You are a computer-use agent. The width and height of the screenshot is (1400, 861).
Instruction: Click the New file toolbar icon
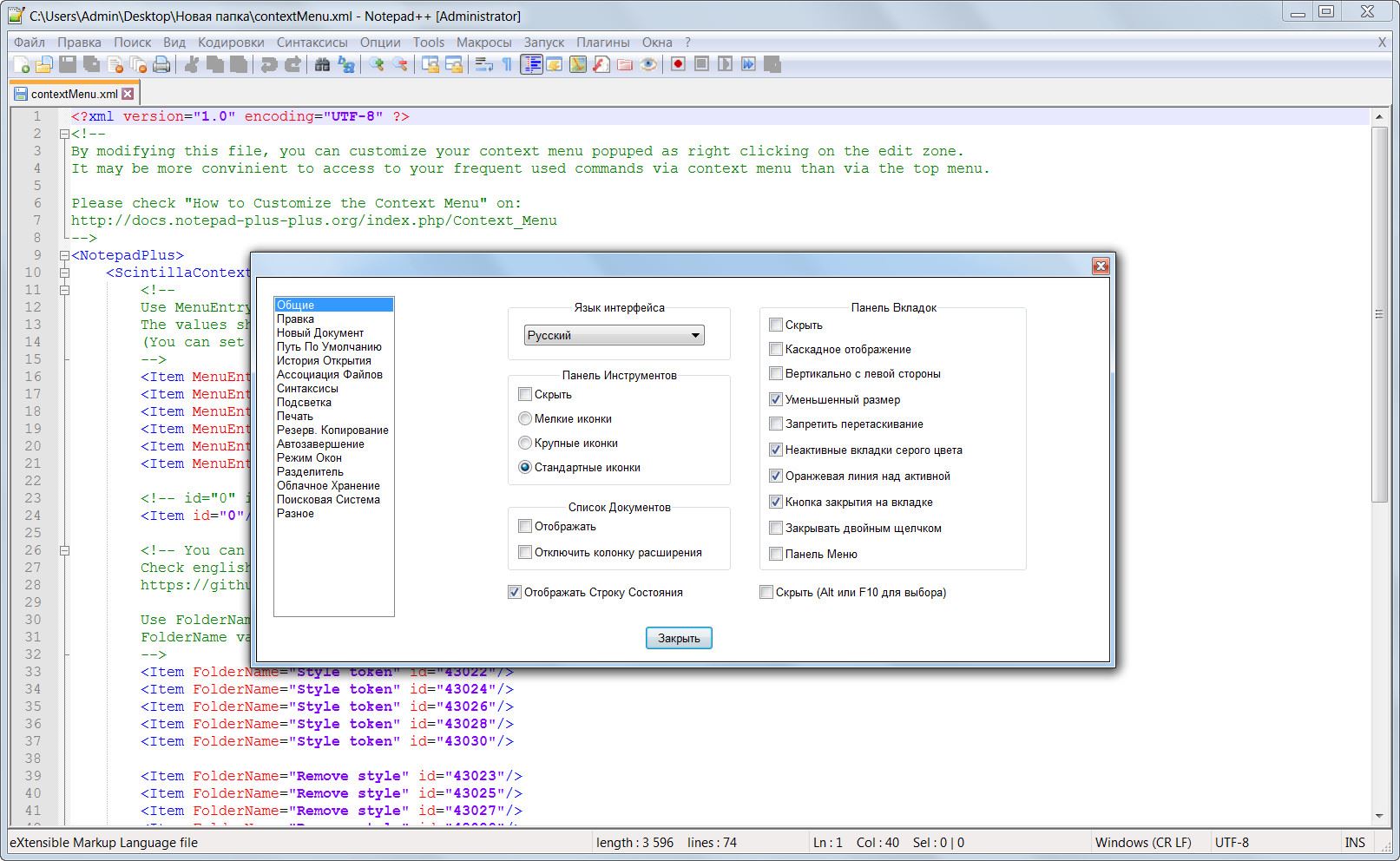(21, 64)
